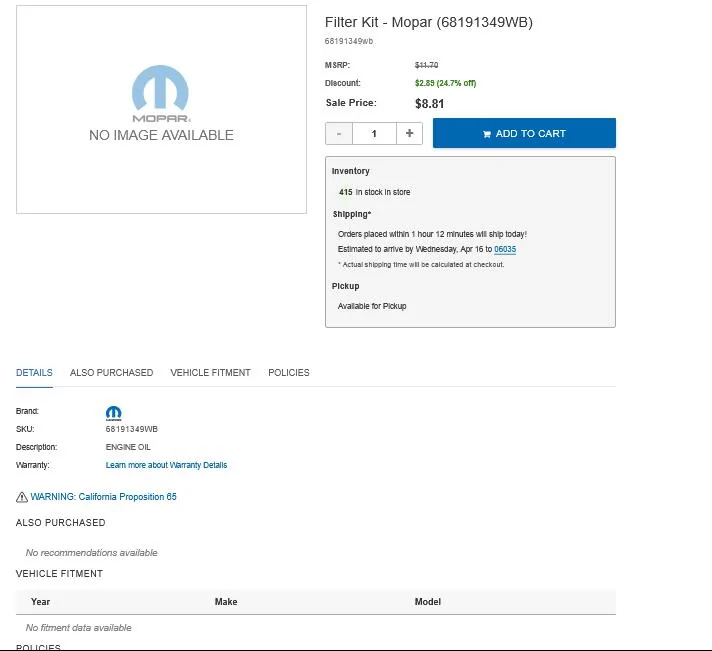Viewport: 712px width, 651px height.
Task: Click the Model column header
Action: [x=428, y=602]
